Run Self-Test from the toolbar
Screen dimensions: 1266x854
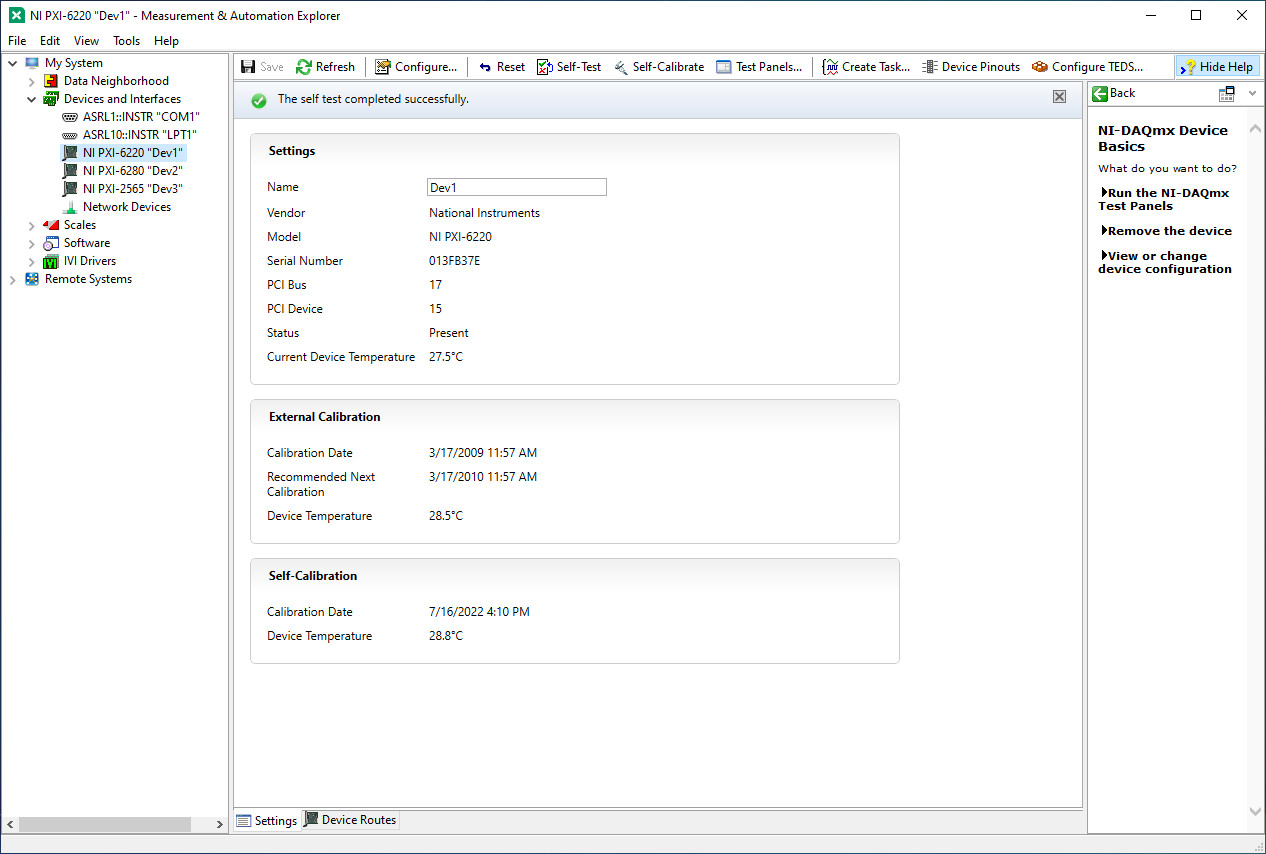pos(569,67)
